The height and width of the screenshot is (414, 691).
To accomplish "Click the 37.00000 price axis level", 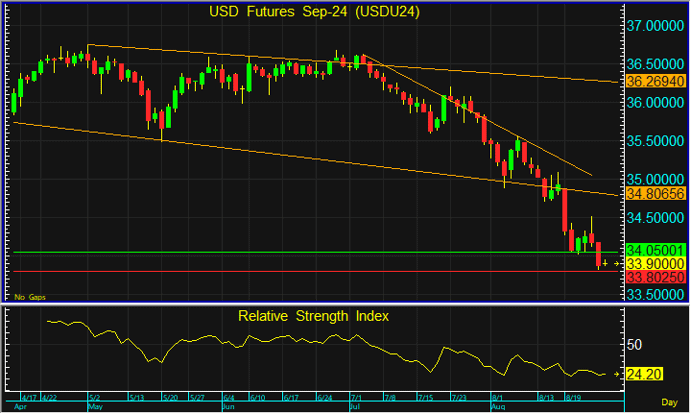I will coord(654,26).
